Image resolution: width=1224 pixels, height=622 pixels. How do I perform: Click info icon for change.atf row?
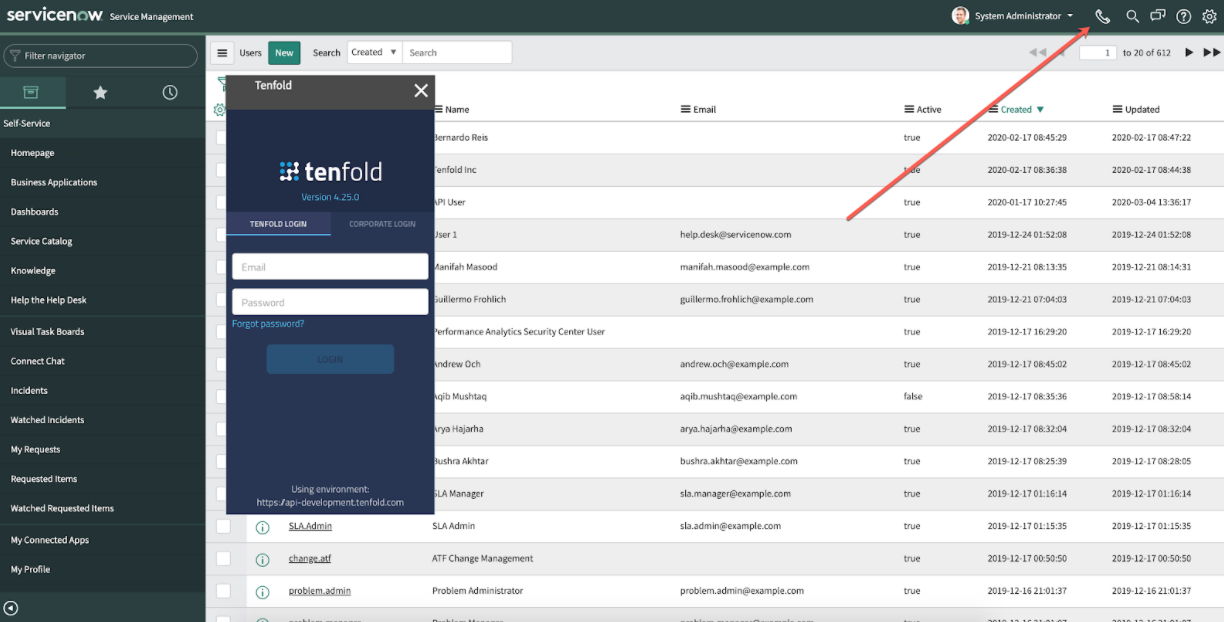pyautogui.click(x=262, y=559)
